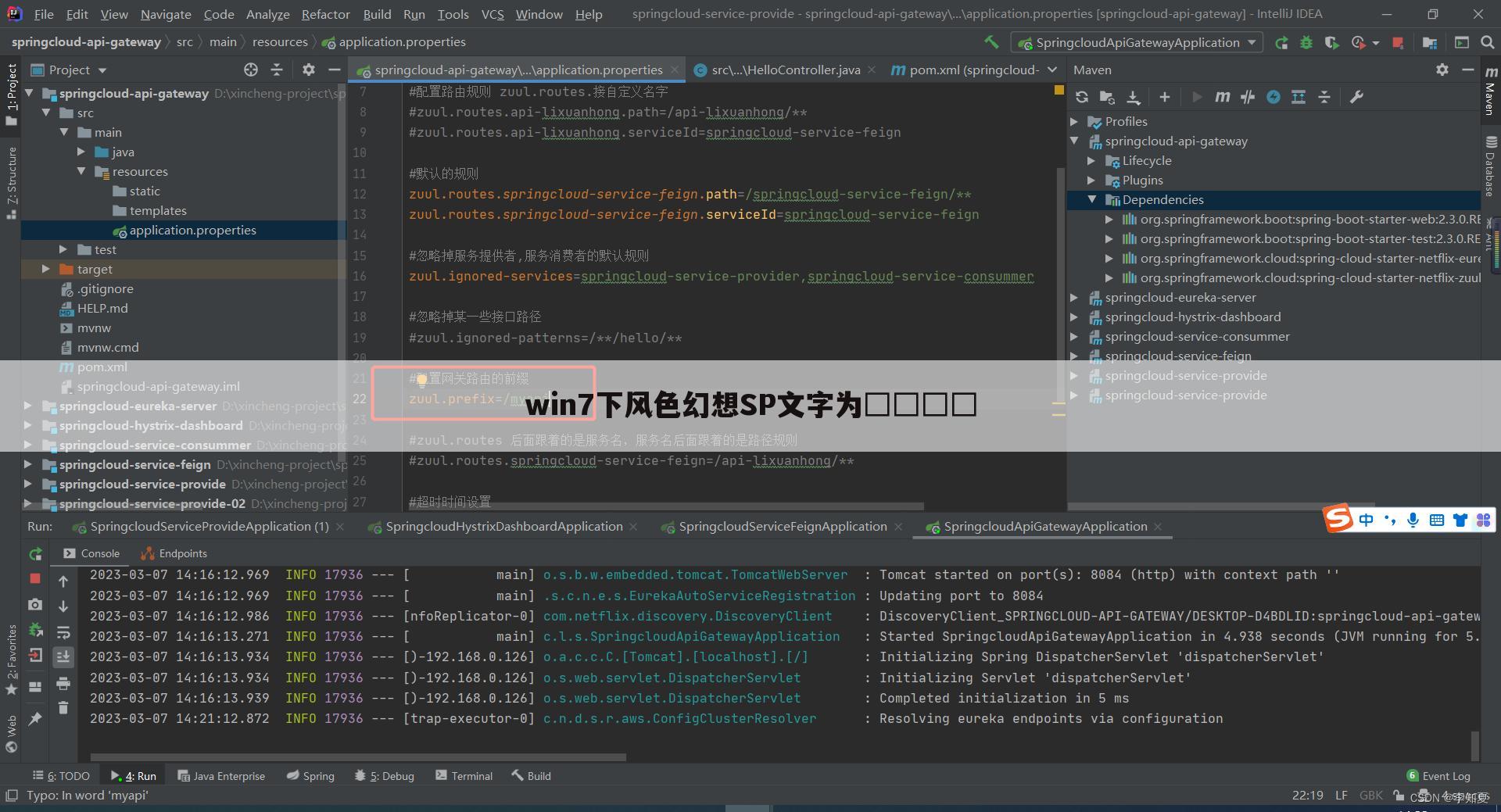Image resolution: width=1501 pixels, height=812 pixels.
Task: Expand Maven Profiles node
Action: (1074, 121)
